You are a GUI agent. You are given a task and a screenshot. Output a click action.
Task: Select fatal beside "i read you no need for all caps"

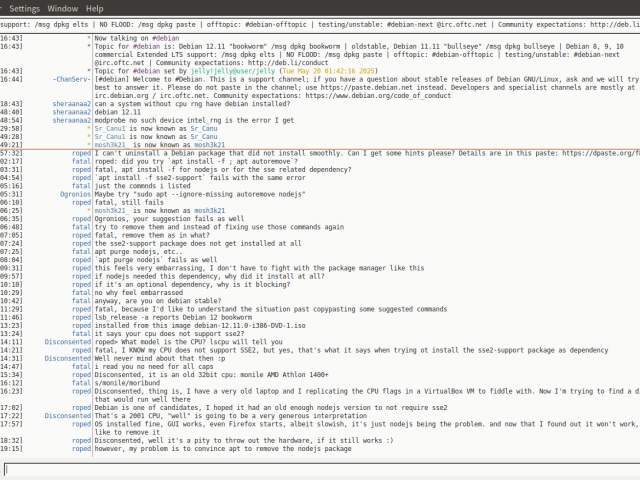click(x=81, y=367)
